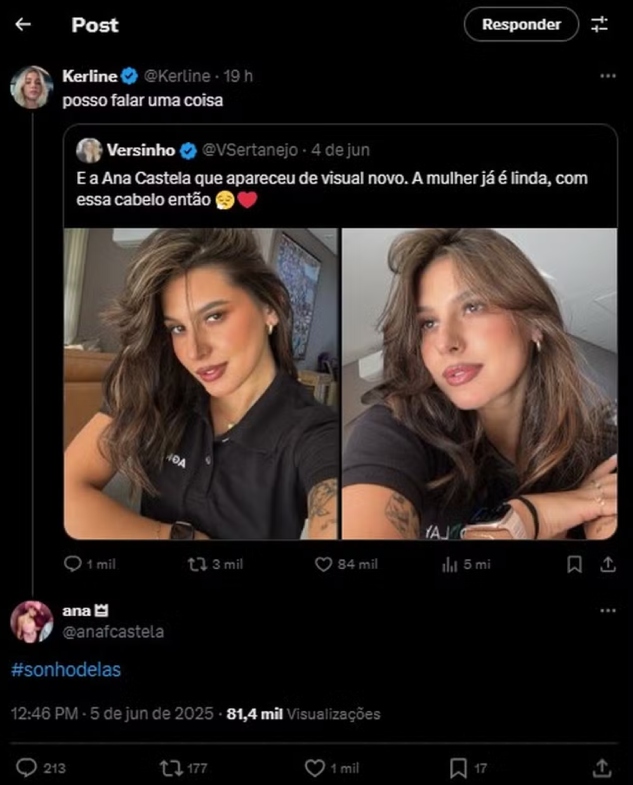Image resolution: width=633 pixels, height=785 pixels.
Task: Open the #sonhodelas hashtag link
Action: 66,670
